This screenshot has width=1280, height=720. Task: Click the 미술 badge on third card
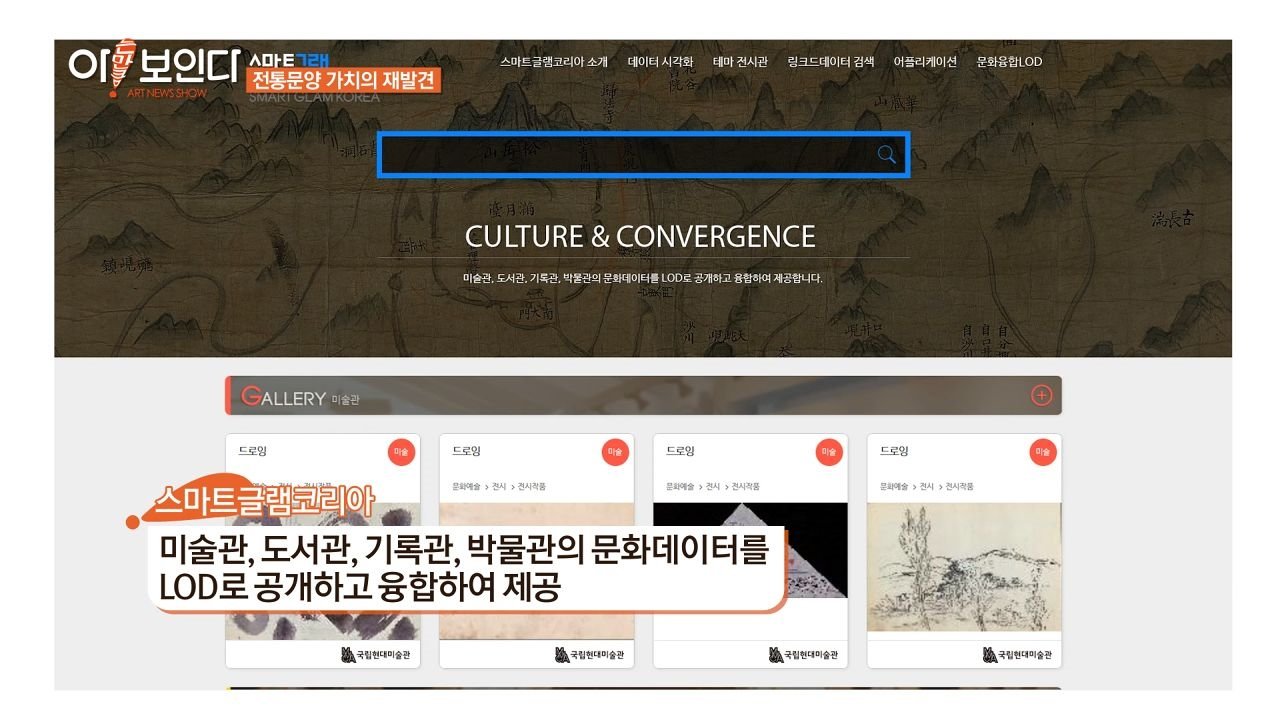pyautogui.click(x=829, y=452)
